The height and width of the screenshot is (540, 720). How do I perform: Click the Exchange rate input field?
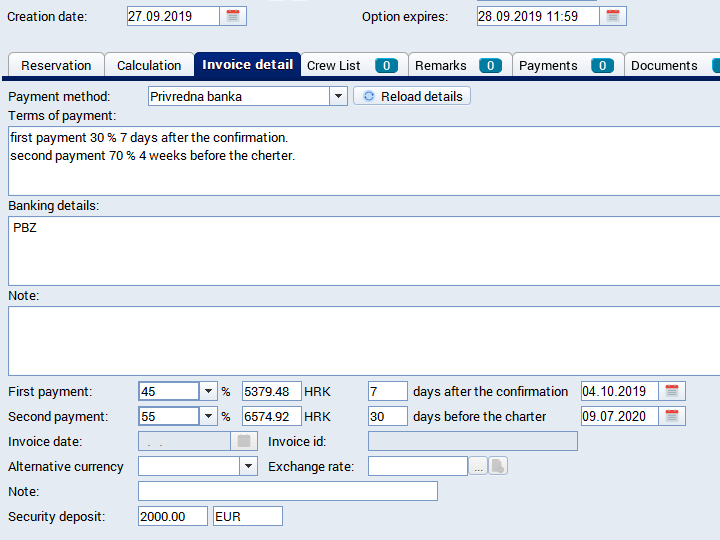pos(417,466)
